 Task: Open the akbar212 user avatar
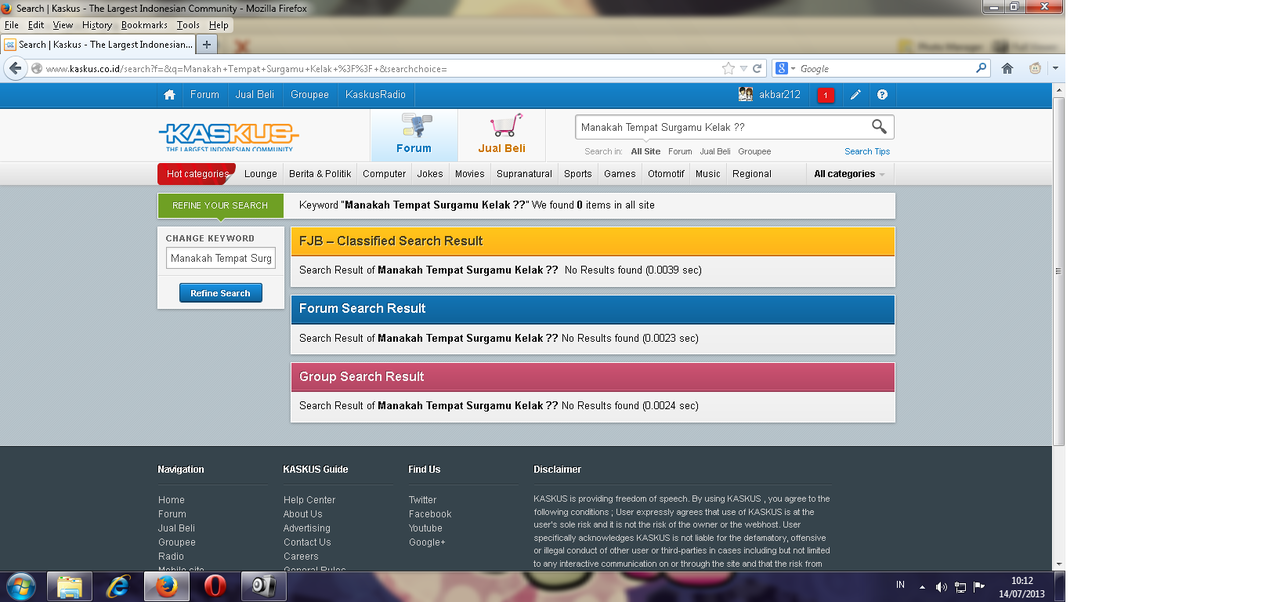coord(745,95)
